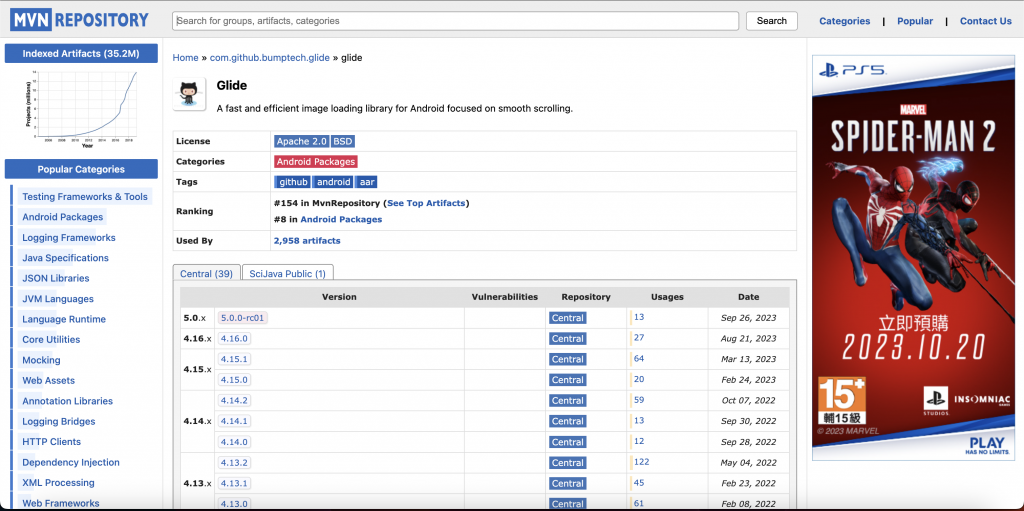Open the Spider-Man 2 PS5 advertisement

(914, 259)
